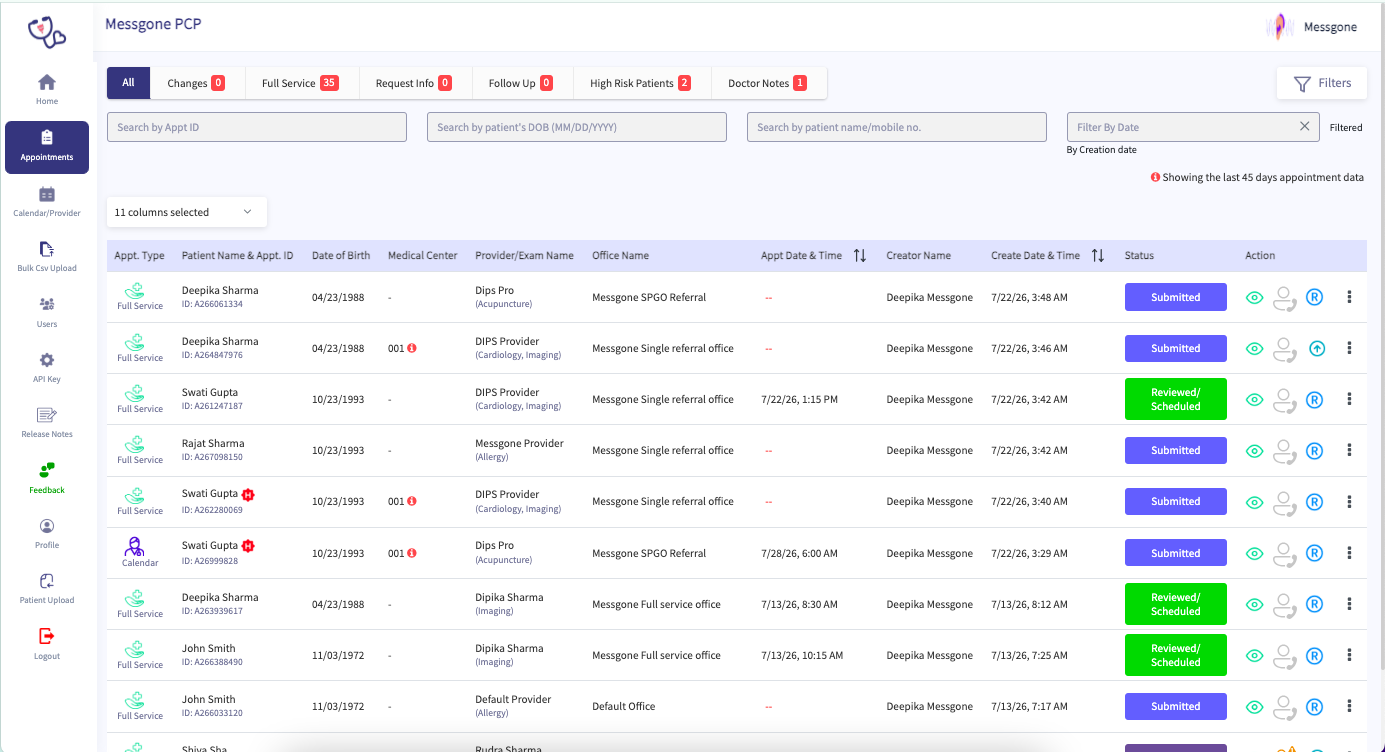Click the Search by patient name/mobile field

tap(897, 127)
